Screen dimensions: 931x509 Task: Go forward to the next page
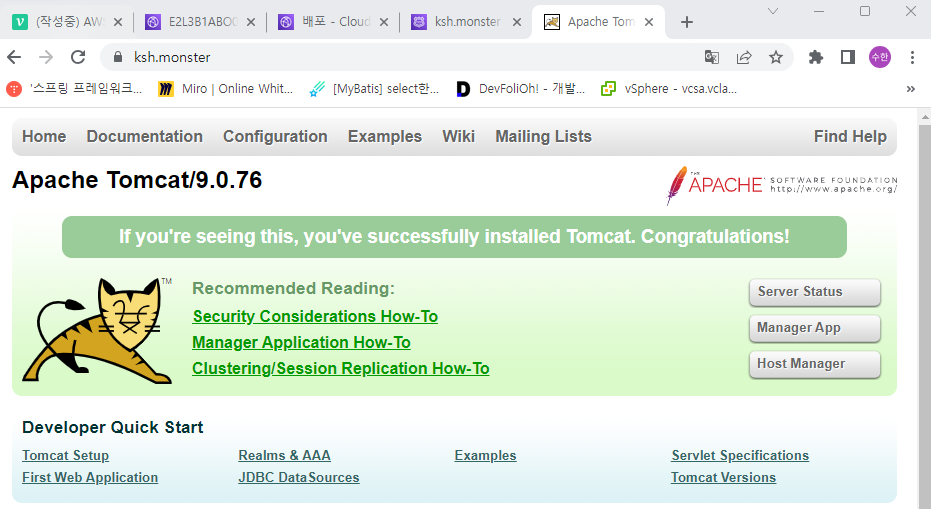[x=46, y=57]
